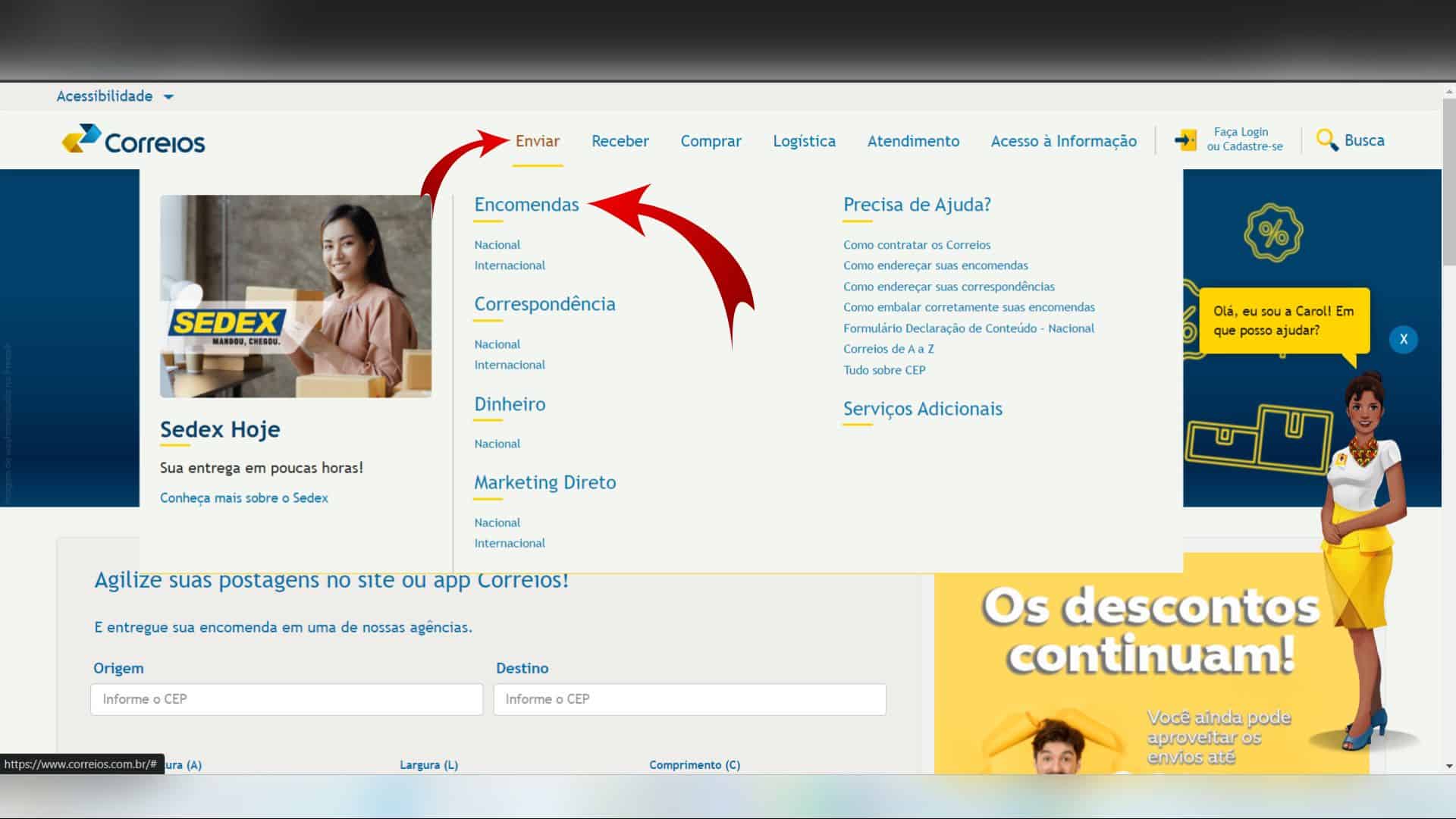Click the page vertical scrollbar thumb
Viewport: 1456px width, 819px height.
[x=1449, y=182]
